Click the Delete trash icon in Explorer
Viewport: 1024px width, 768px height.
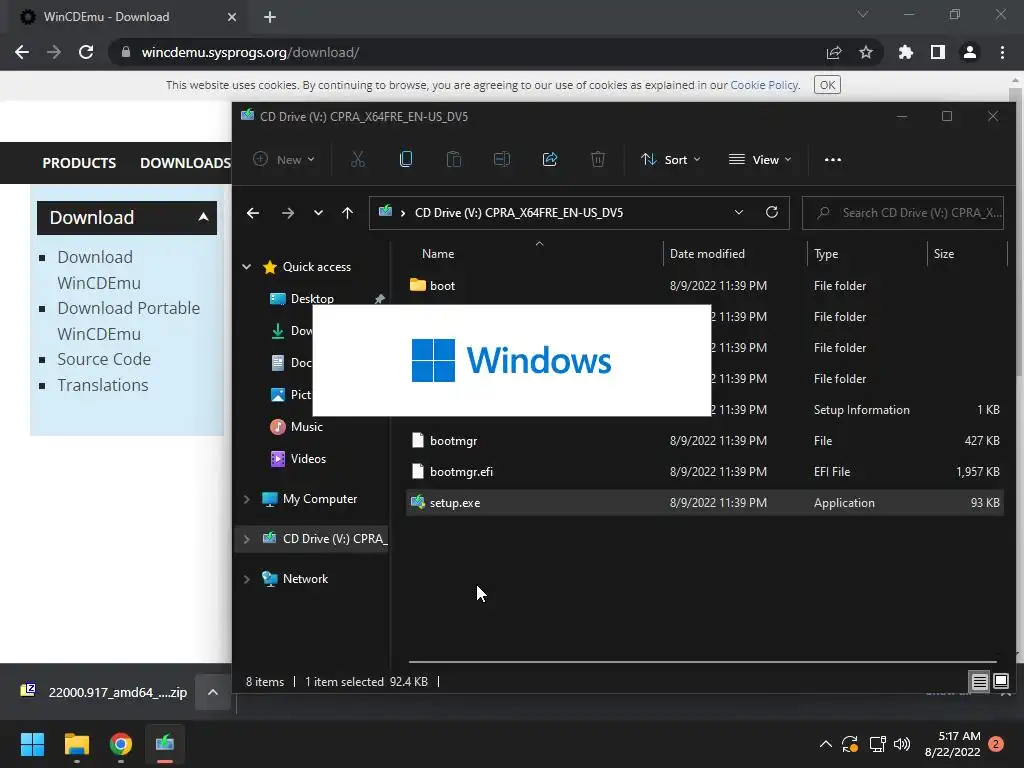[x=598, y=159]
